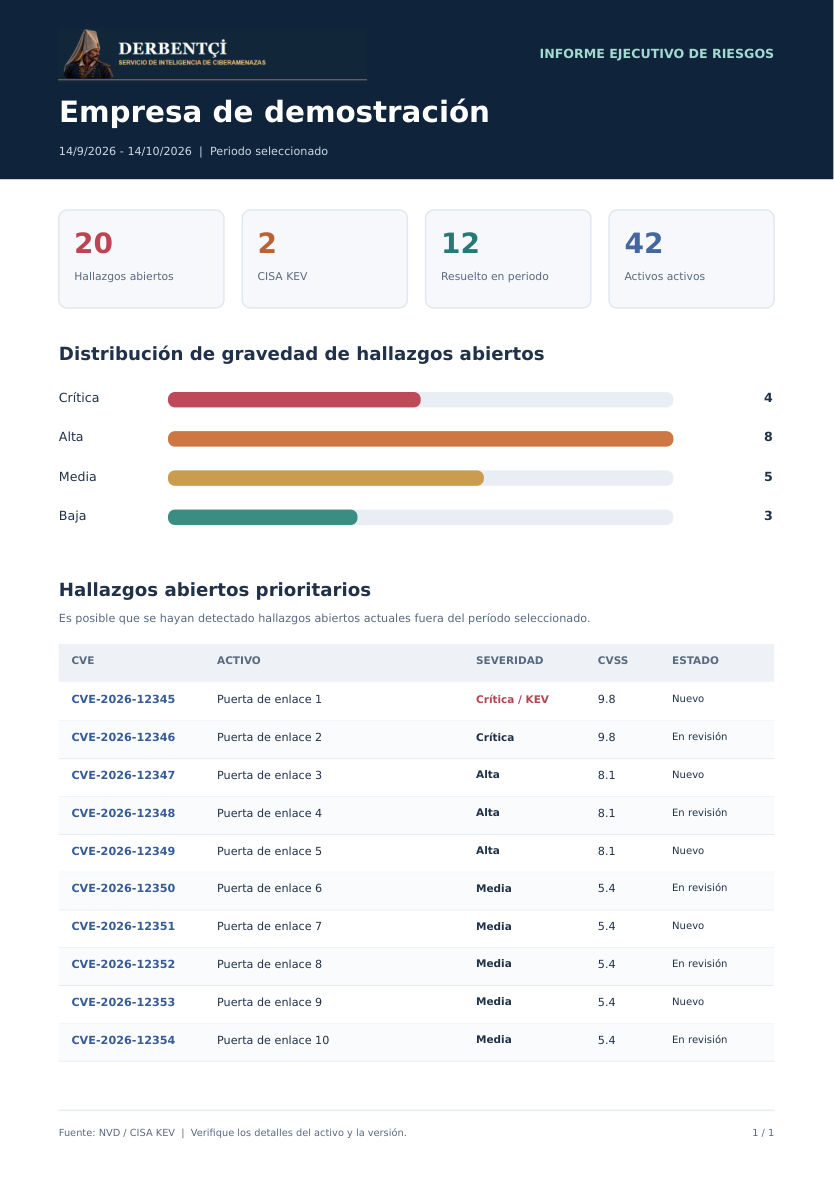Open link CVE-2026-12345
Image resolution: width=834 pixels, height=1179 pixels.
(123, 699)
